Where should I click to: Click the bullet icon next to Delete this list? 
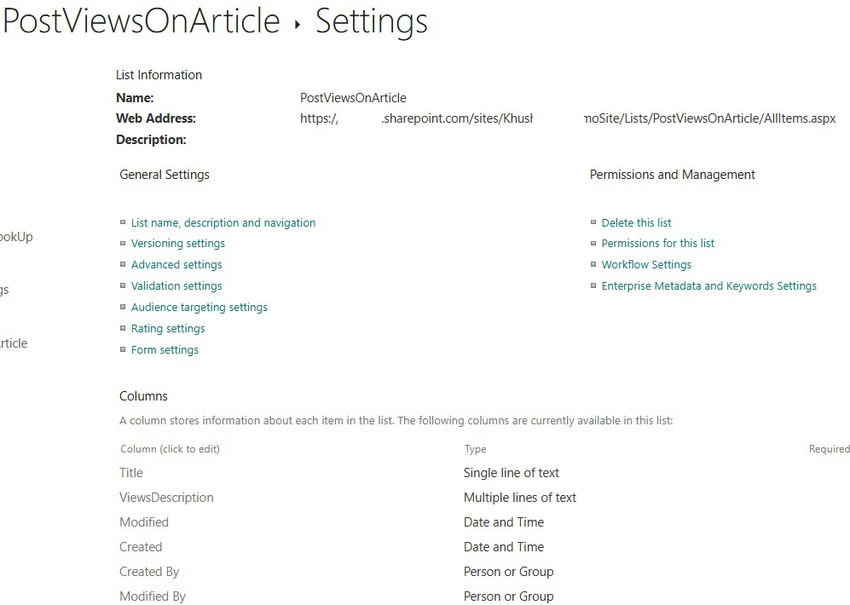pos(593,222)
